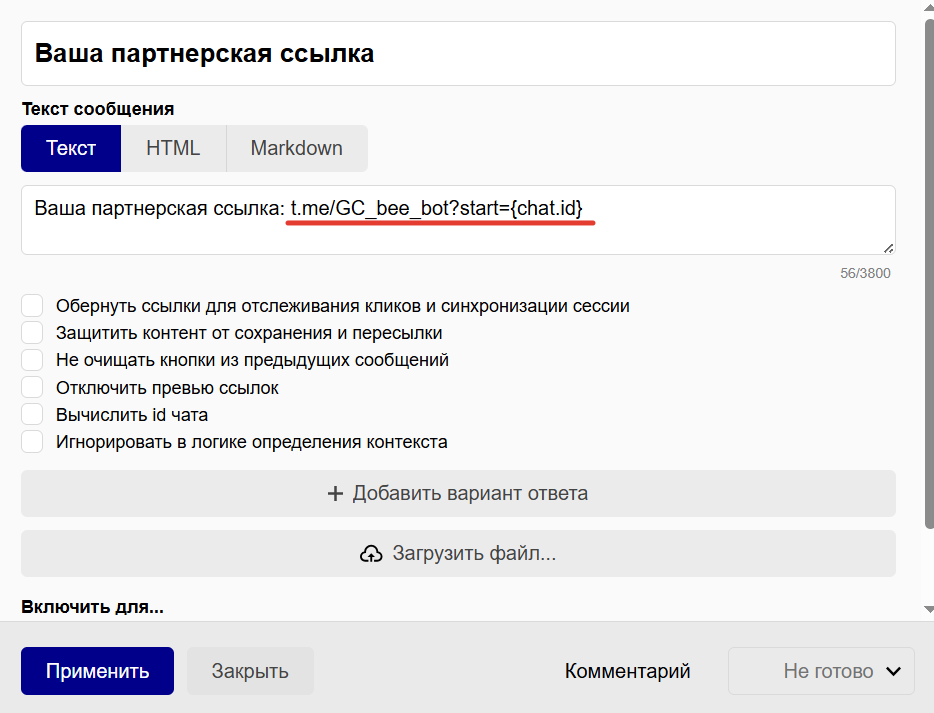Click the Закрыть button
Viewport: 934px width, 713px height.
tap(249, 670)
